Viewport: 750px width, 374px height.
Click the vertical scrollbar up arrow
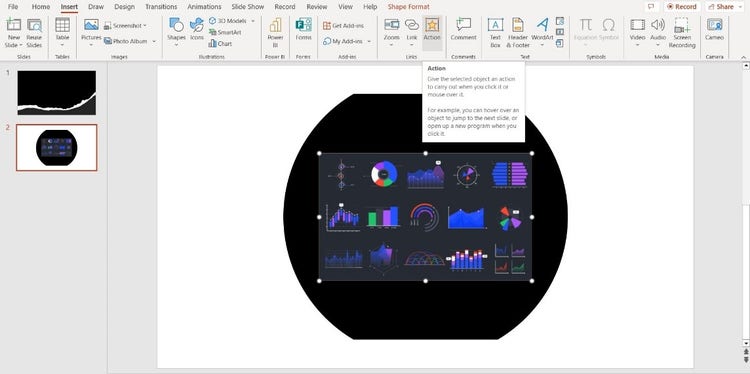click(x=745, y=66)
